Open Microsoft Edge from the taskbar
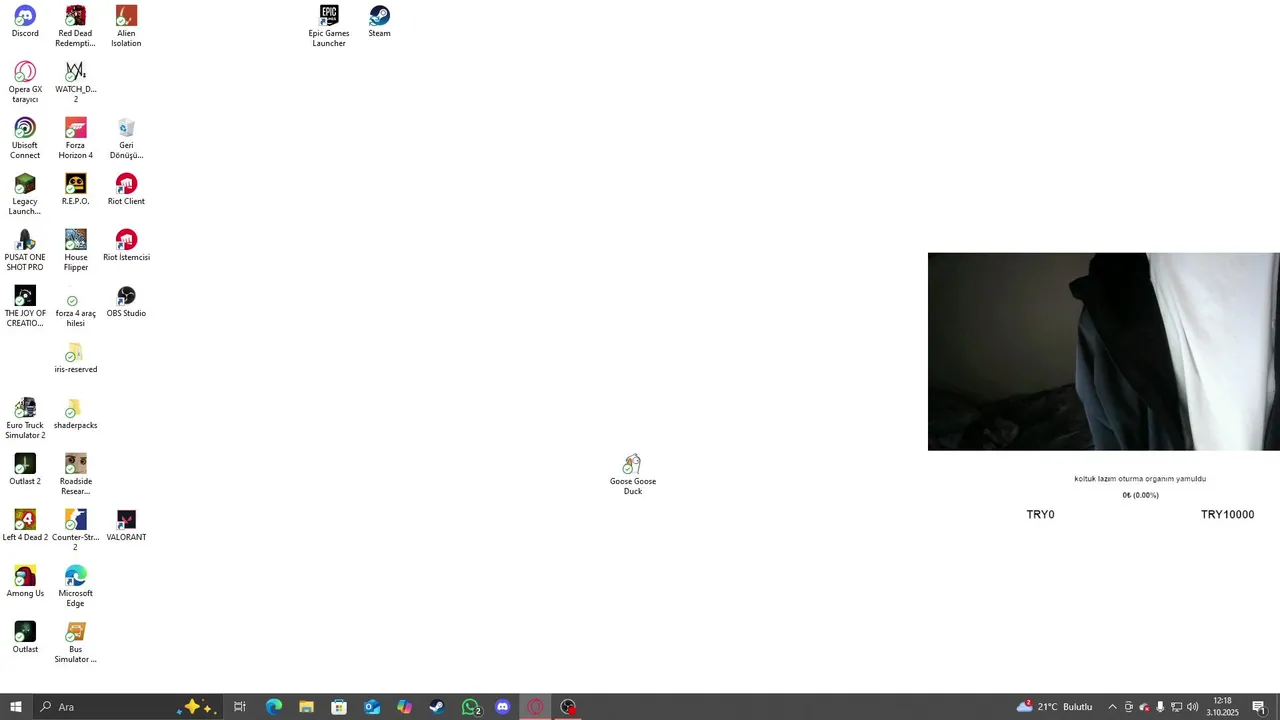Screen dimensions: 1280x720 (x=273, y=707)
